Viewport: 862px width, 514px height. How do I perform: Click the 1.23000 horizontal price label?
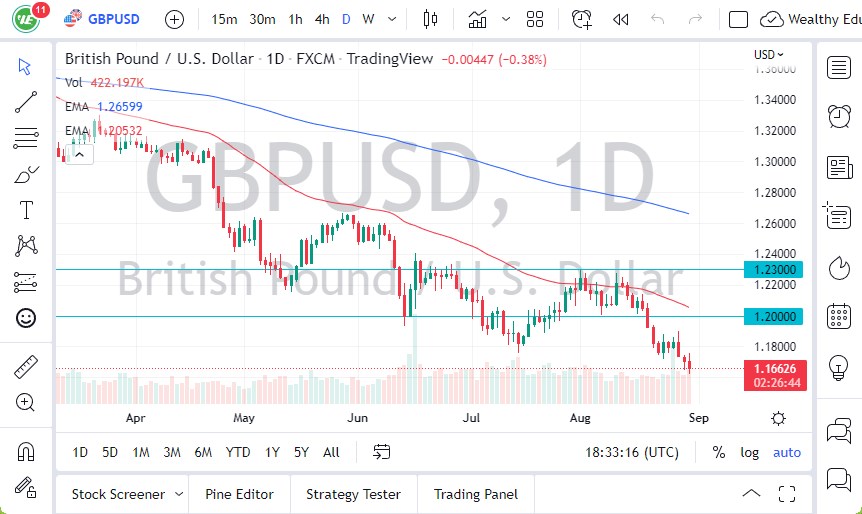[x=777, y=269]
